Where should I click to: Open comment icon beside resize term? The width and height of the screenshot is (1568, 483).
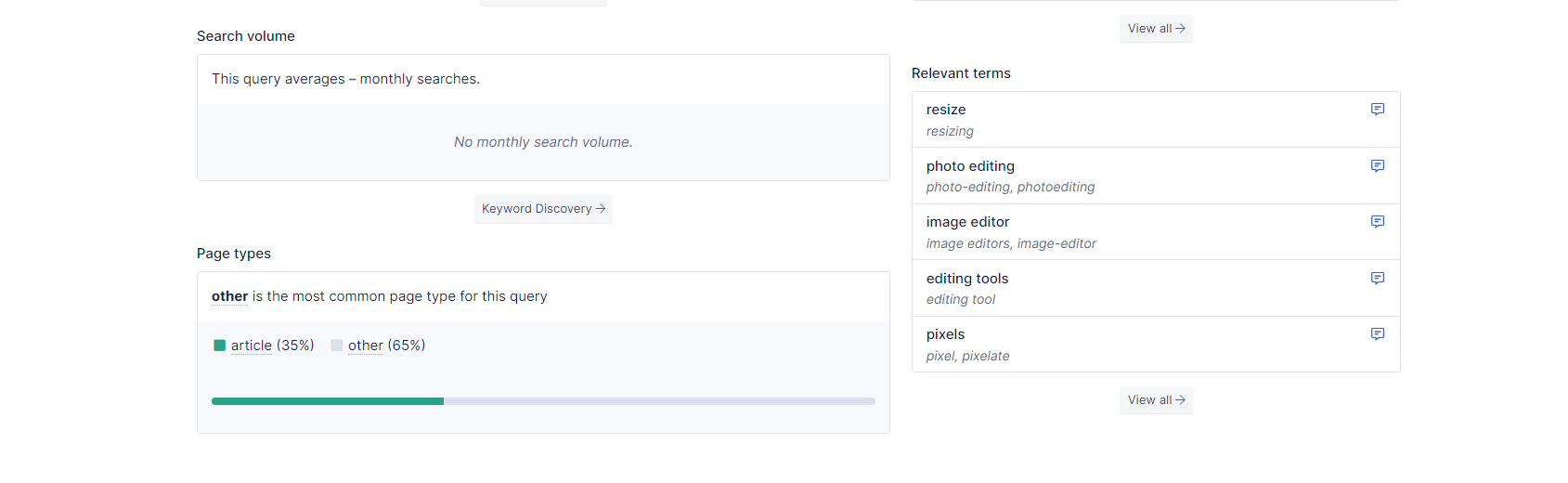1378,110
